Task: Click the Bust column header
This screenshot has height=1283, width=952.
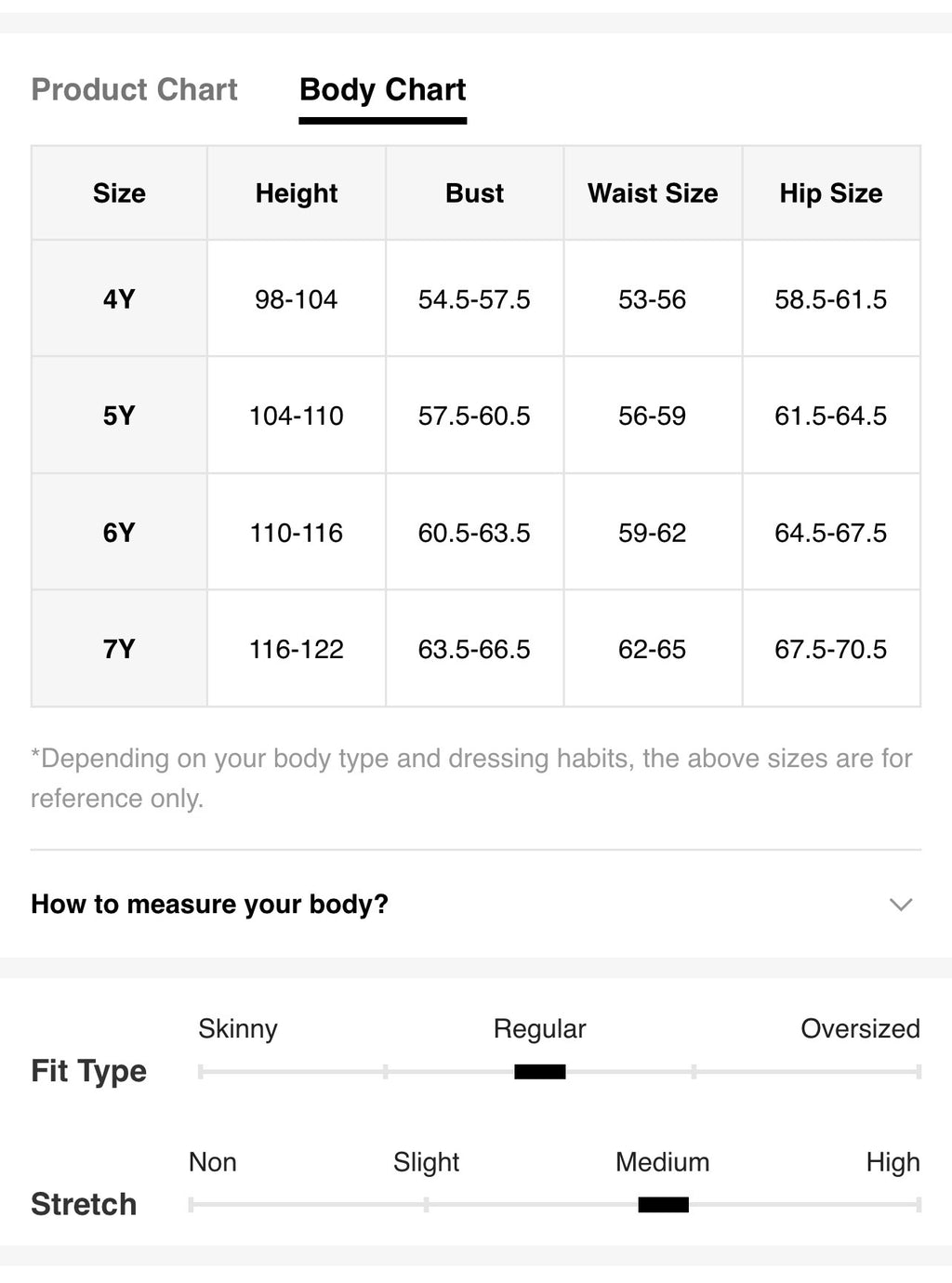Action: pyautogui.click(x=474, y=193)
